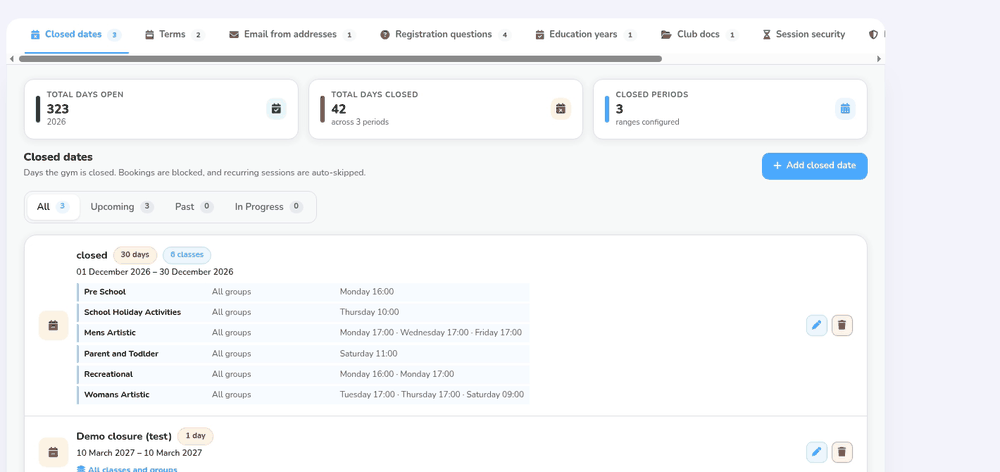Viewport: 1000px width, 472px height.
Task: Go to Registration questions tab
Action: point(446,34)
